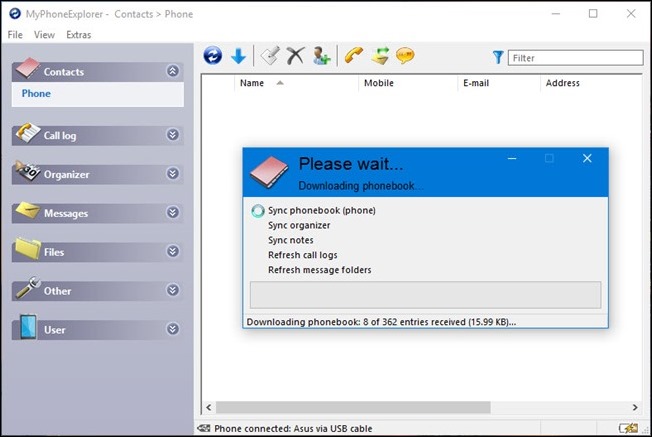Maximize the MyPhoneExplorer main window

click(x=593, y=14)
